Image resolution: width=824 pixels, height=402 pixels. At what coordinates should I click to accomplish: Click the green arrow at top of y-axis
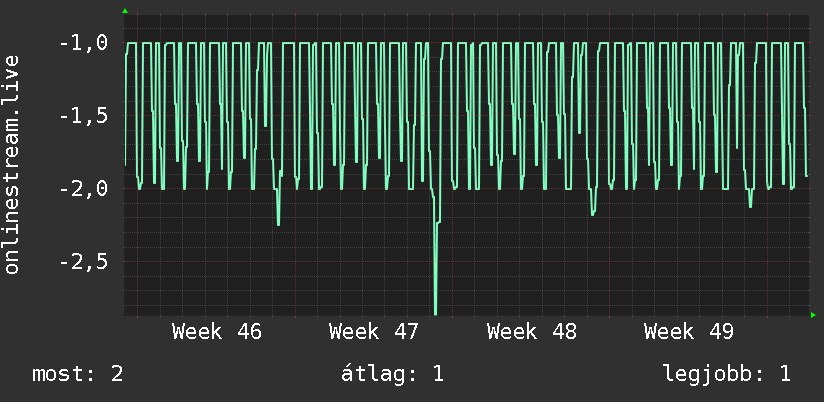[125, 11]
